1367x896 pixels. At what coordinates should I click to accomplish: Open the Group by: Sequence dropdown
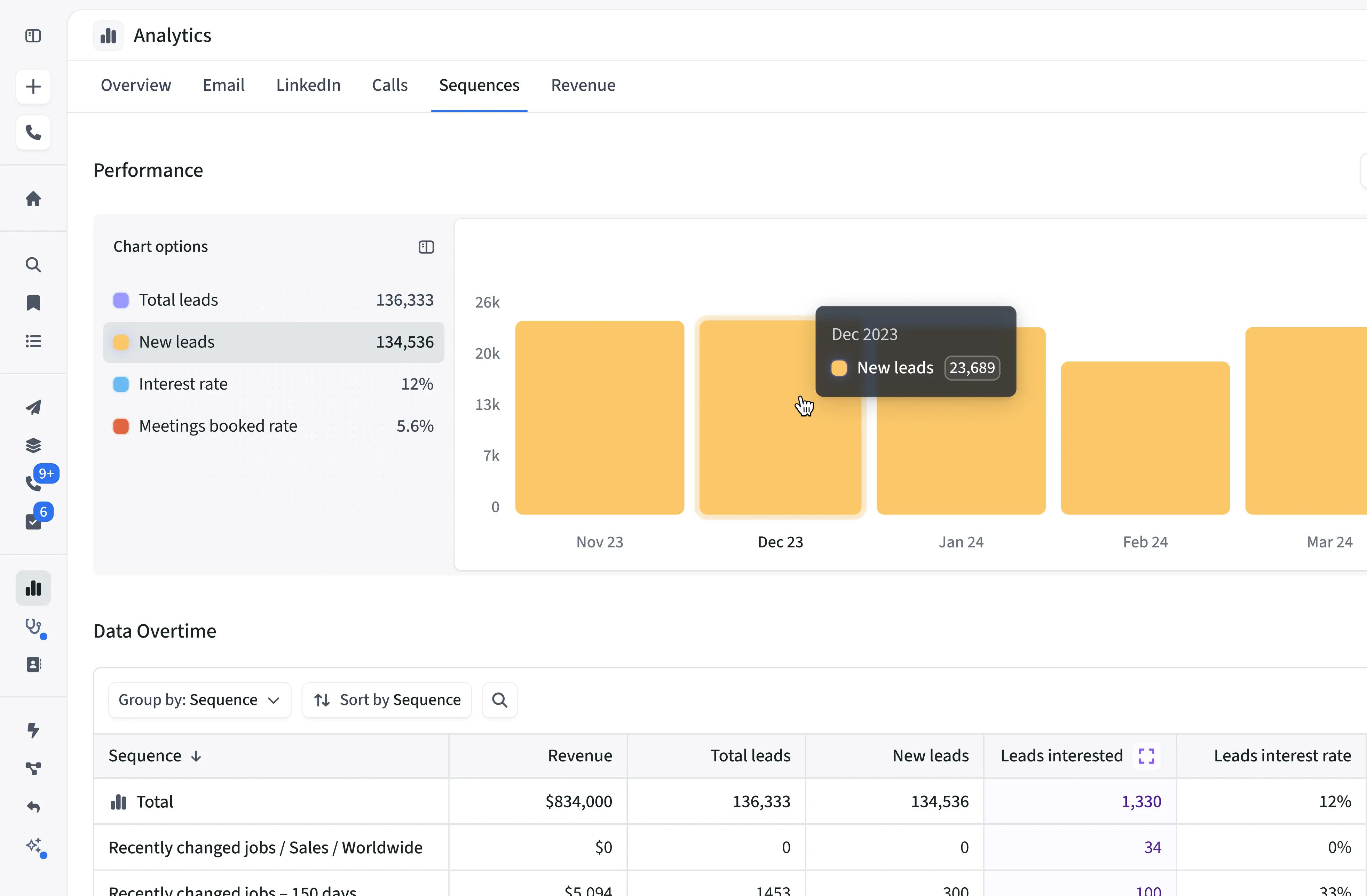(x=199, y=700)
